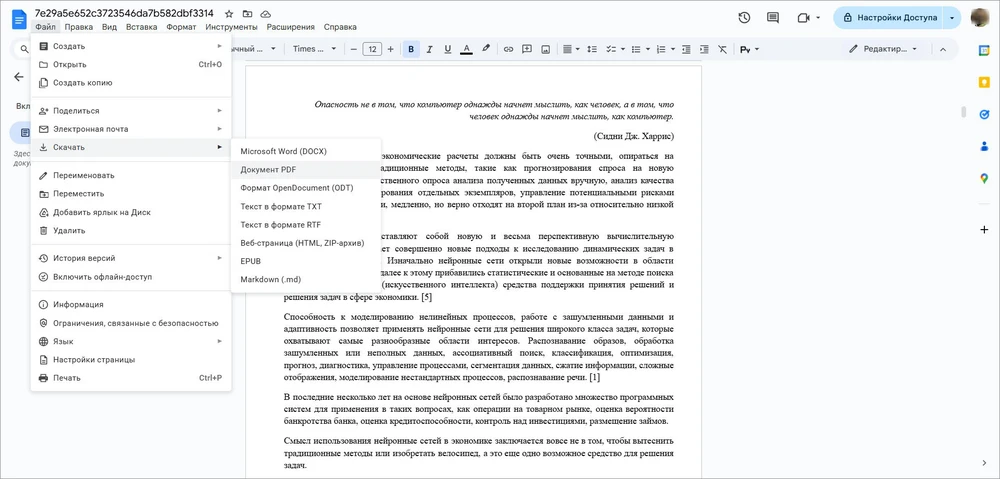Click the Настройки Доступа share button
The image size is (1000, 479).
(889, 18)
